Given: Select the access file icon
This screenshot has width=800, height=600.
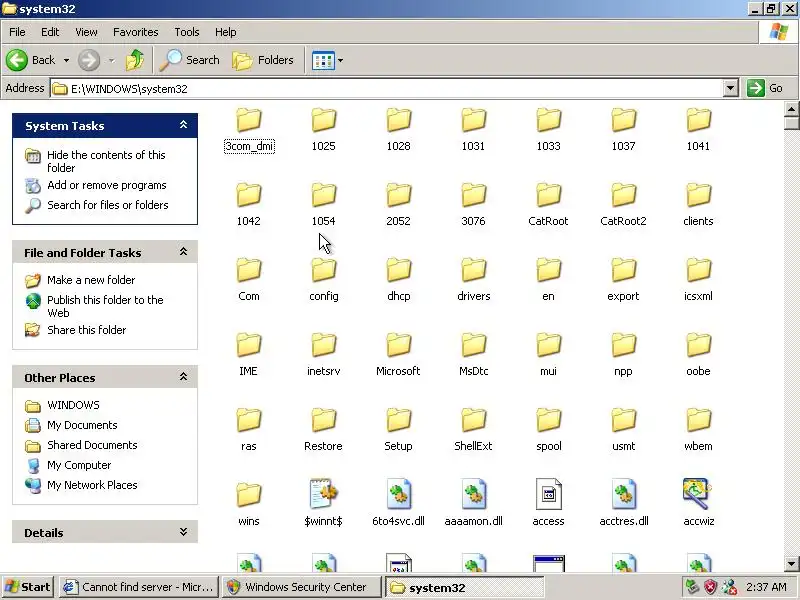Looking at the screenshot, I should coord(548,494).
